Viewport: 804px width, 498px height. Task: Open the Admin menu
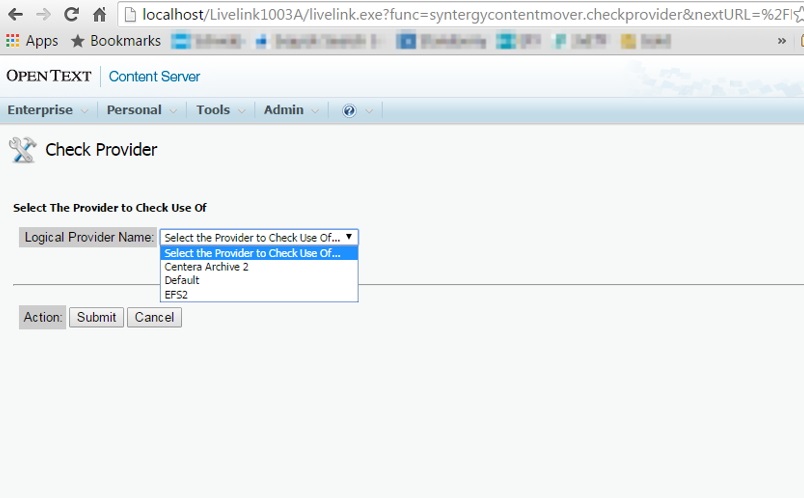pos(284,110)
